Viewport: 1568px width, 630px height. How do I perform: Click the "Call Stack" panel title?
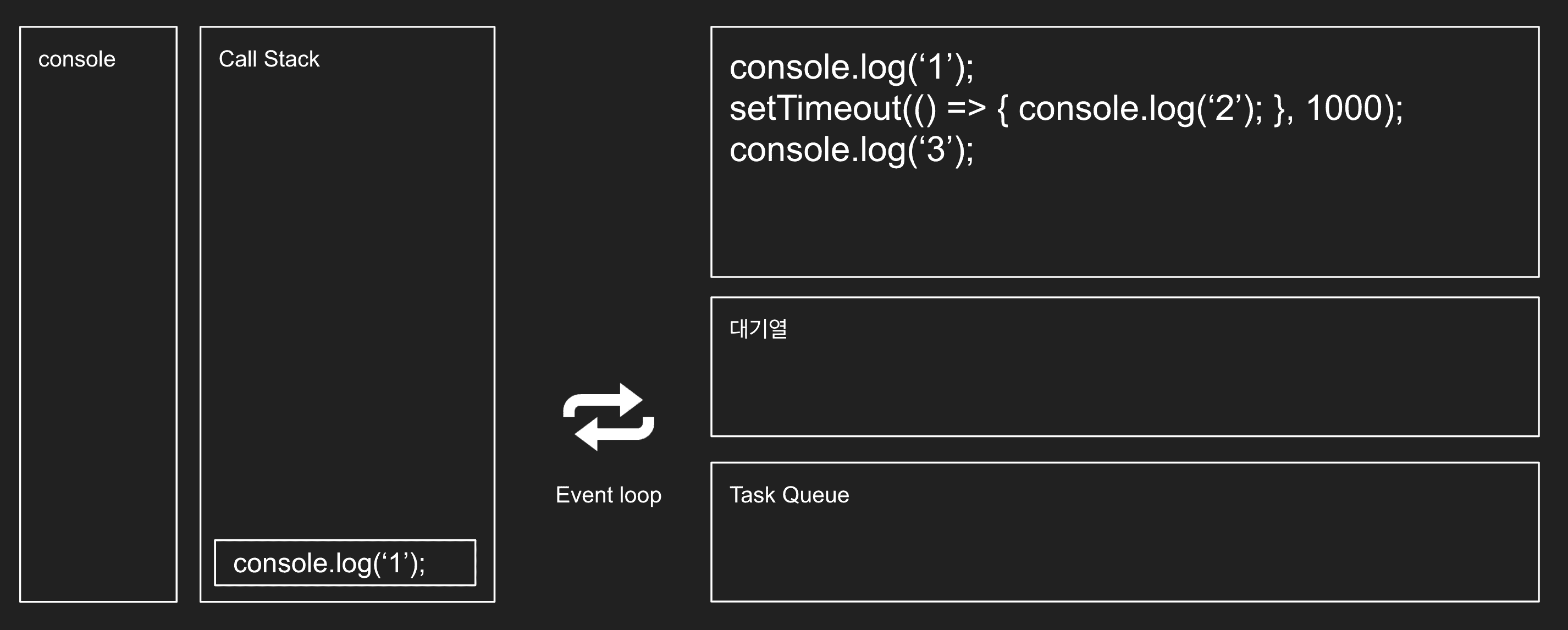click(x=268, y=59)
